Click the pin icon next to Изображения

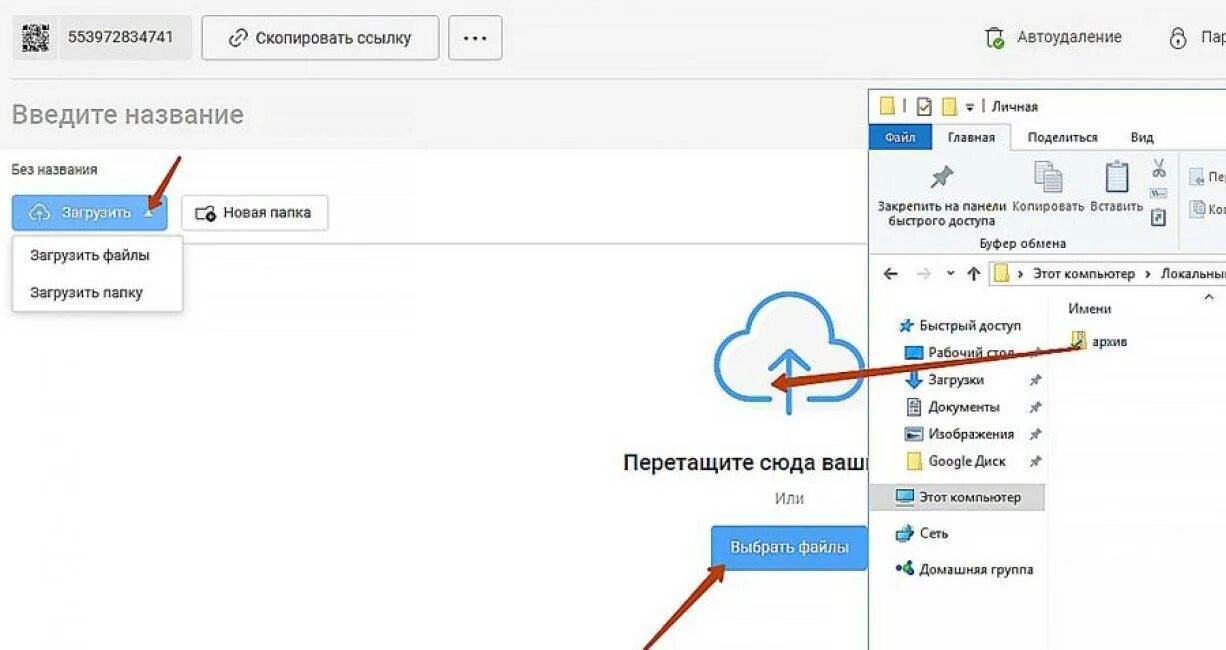point(1035,434)
